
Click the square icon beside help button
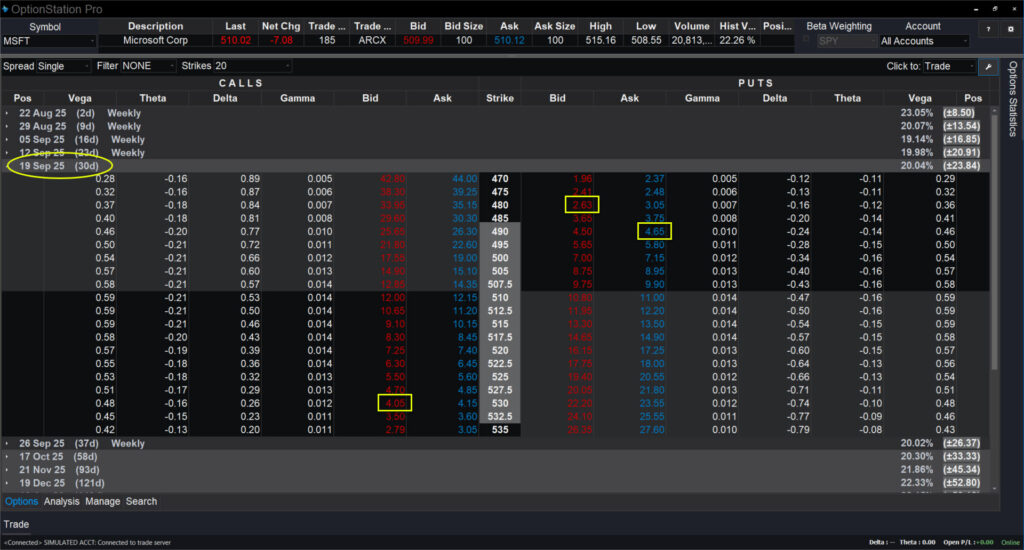[x=1010, y=30]
